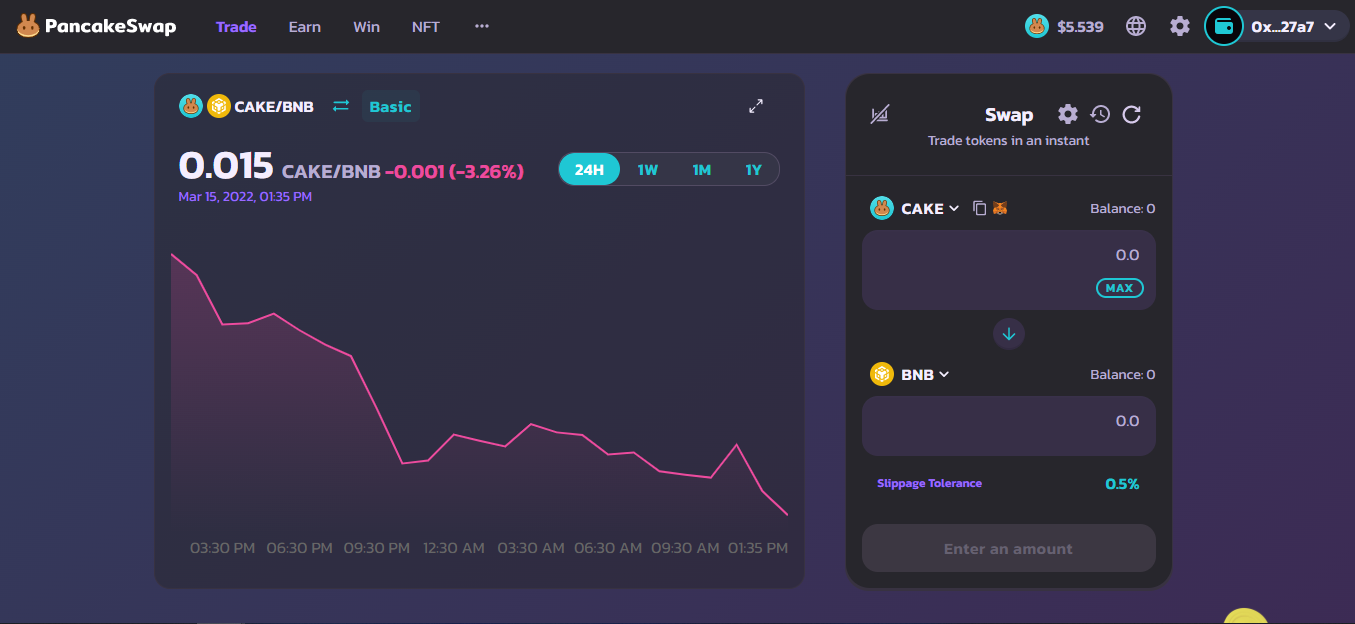1355x624 pixels.
Task: Toggle the Basic chart view button
Action: [x=390, y=106]
